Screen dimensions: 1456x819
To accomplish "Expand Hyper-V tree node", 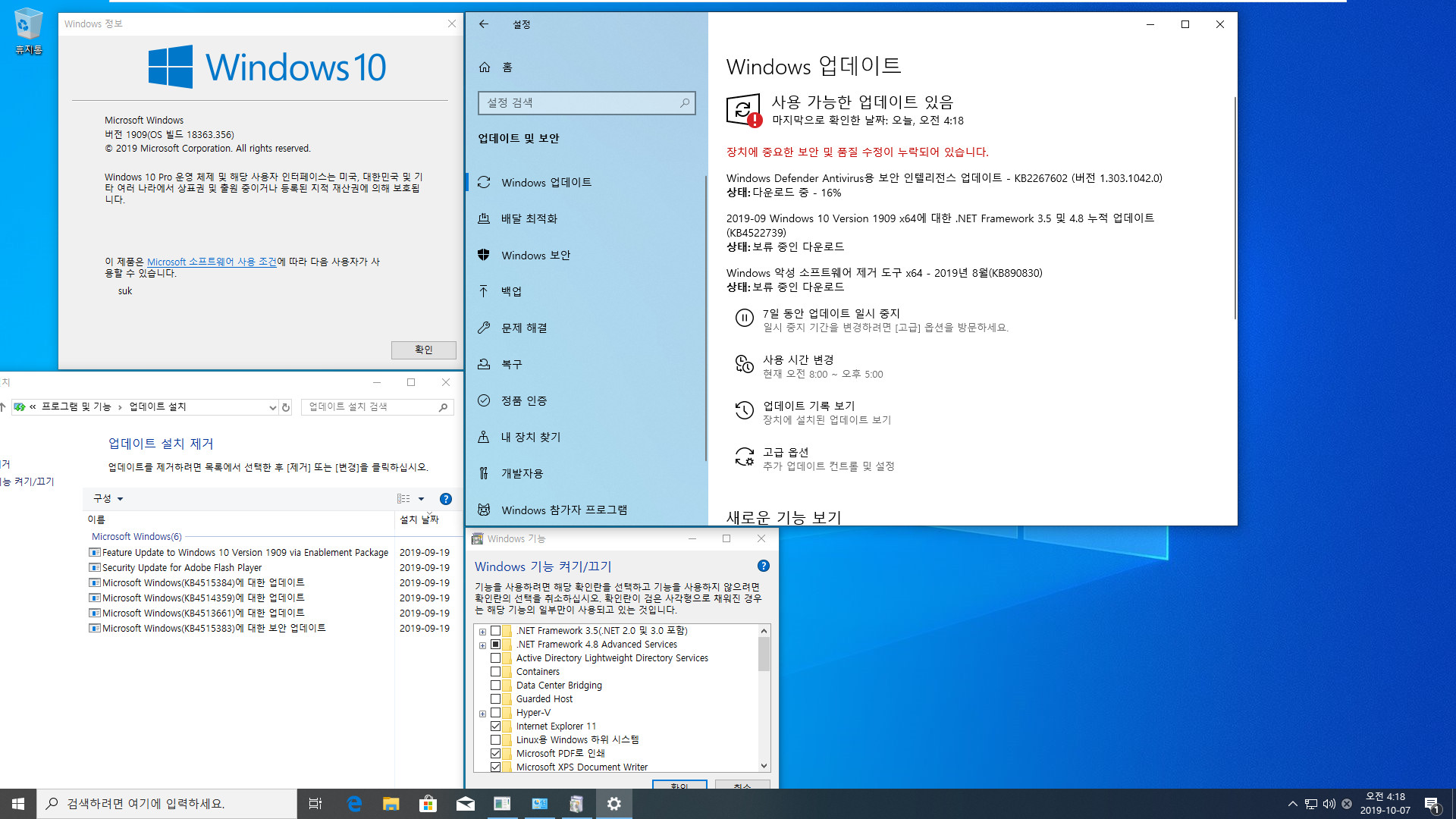I will pos(482,713).
